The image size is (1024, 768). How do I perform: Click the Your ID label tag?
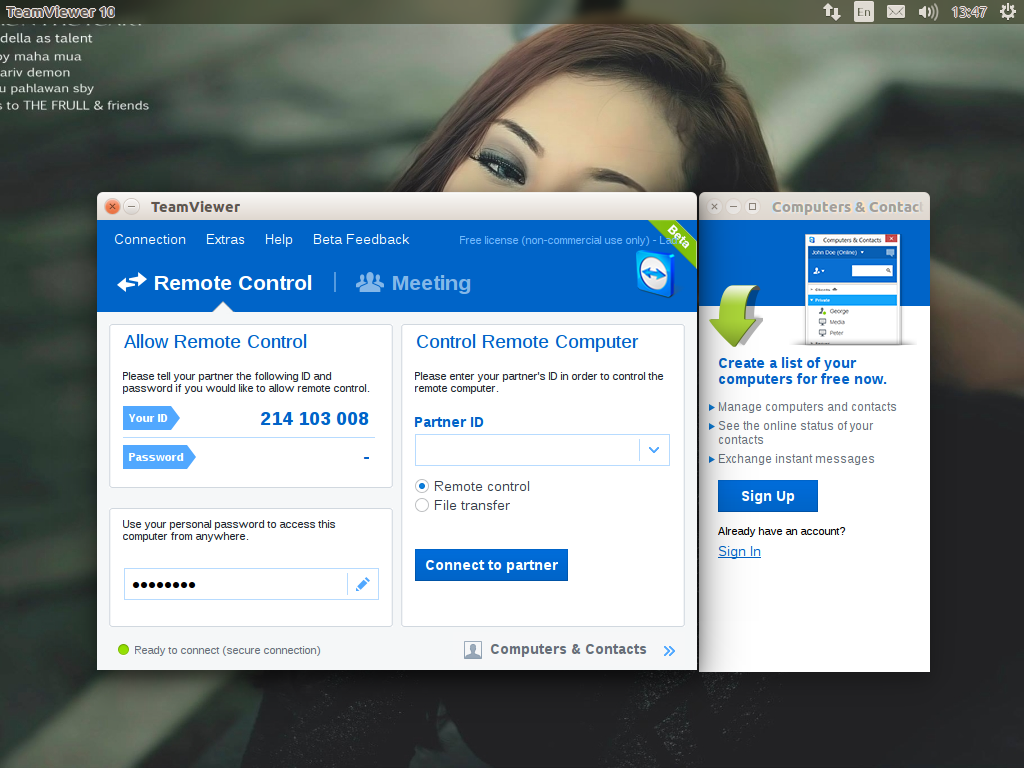(151, 418)
